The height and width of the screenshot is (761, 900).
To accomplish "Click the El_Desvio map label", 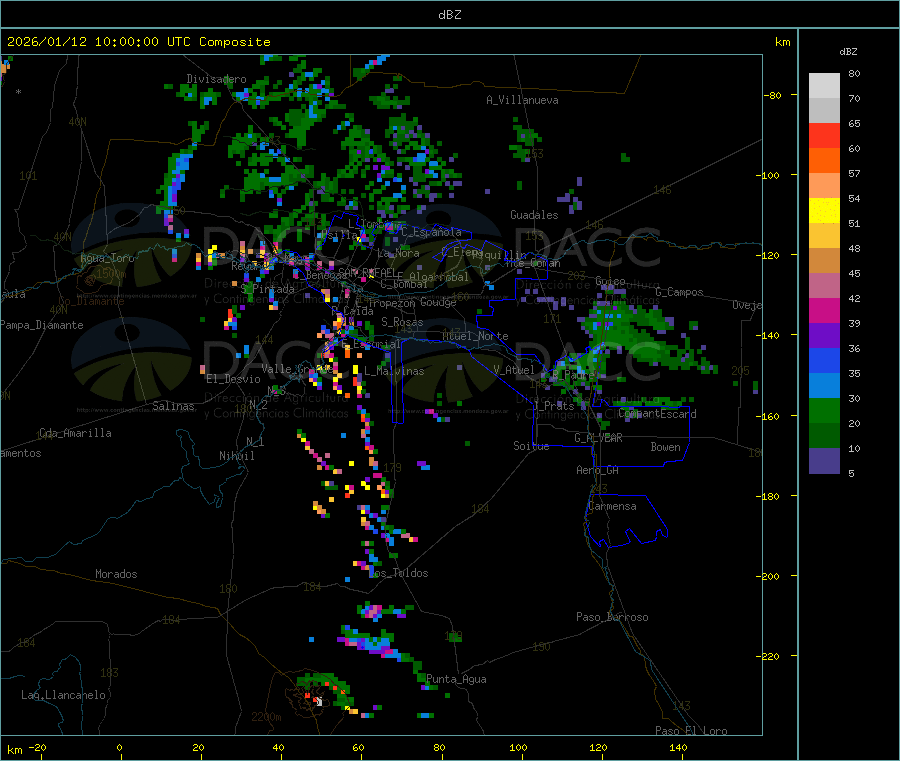I will click(x=234, y=379).
